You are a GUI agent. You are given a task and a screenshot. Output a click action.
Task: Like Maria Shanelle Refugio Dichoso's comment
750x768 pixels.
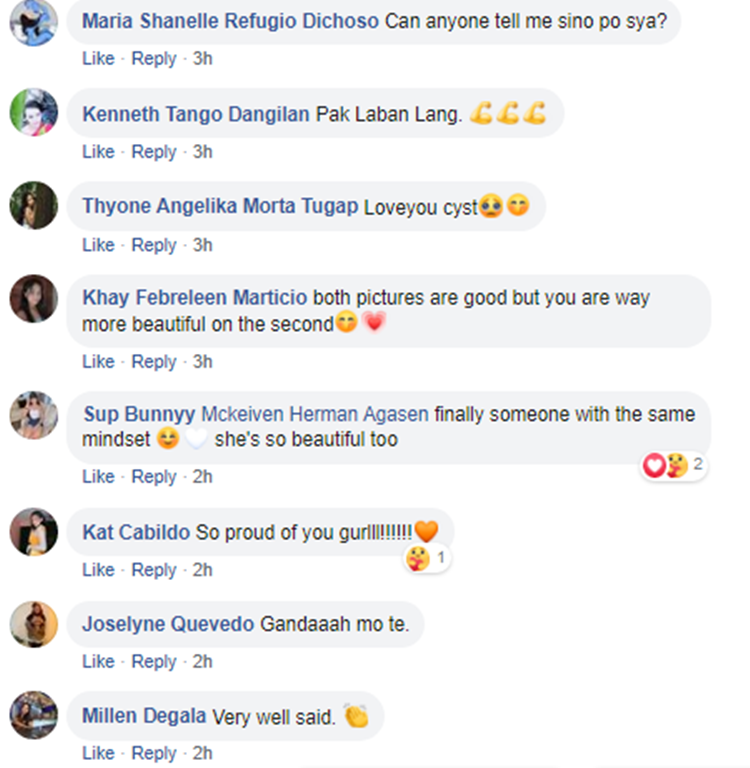(98, 59)
